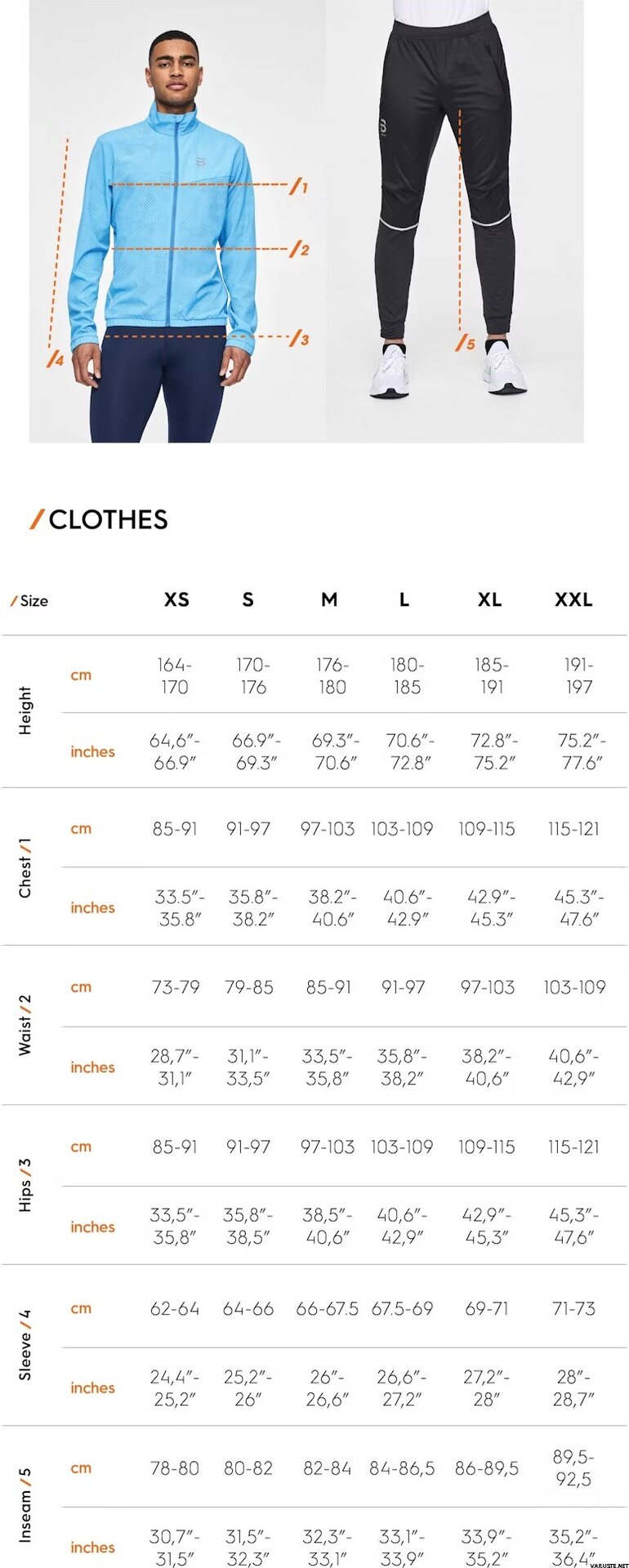The image size is (629, 1568).
Task: Click the Height row label
Action: point(25,710)
